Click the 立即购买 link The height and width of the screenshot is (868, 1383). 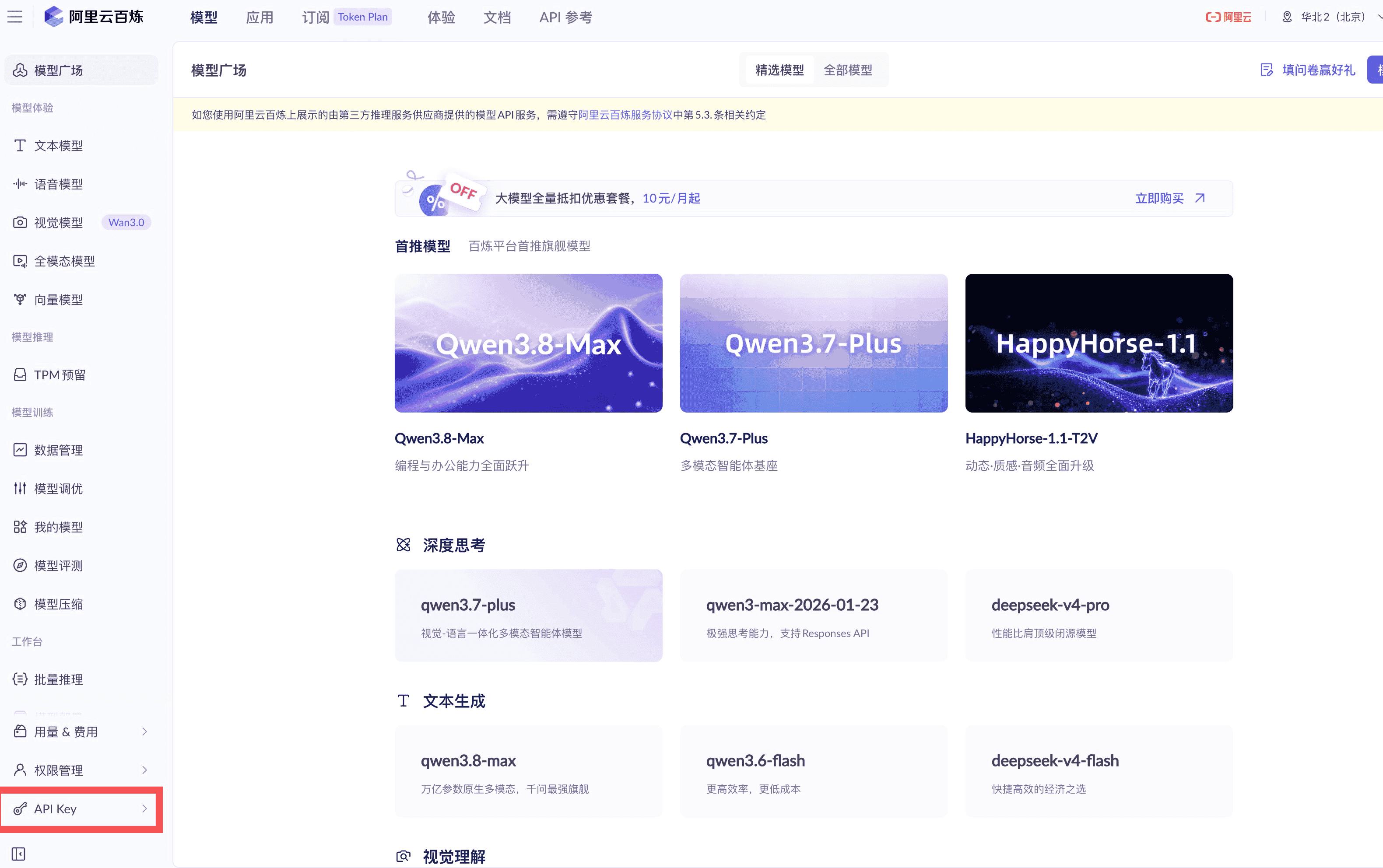pos(1160,198)
